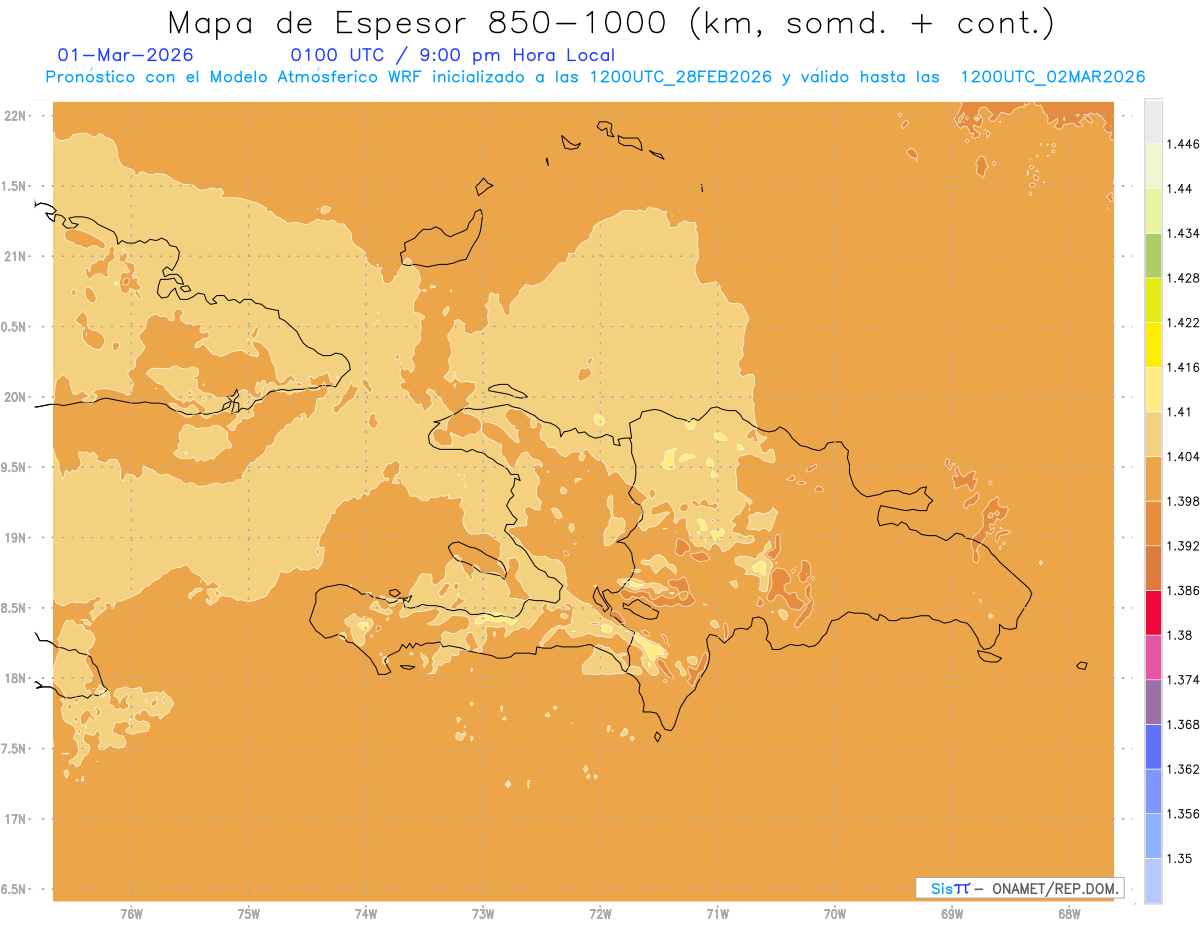Click the "9.5N" latitude label
The width and height of the screenshot is (1200, 927).
click(16, 467)
